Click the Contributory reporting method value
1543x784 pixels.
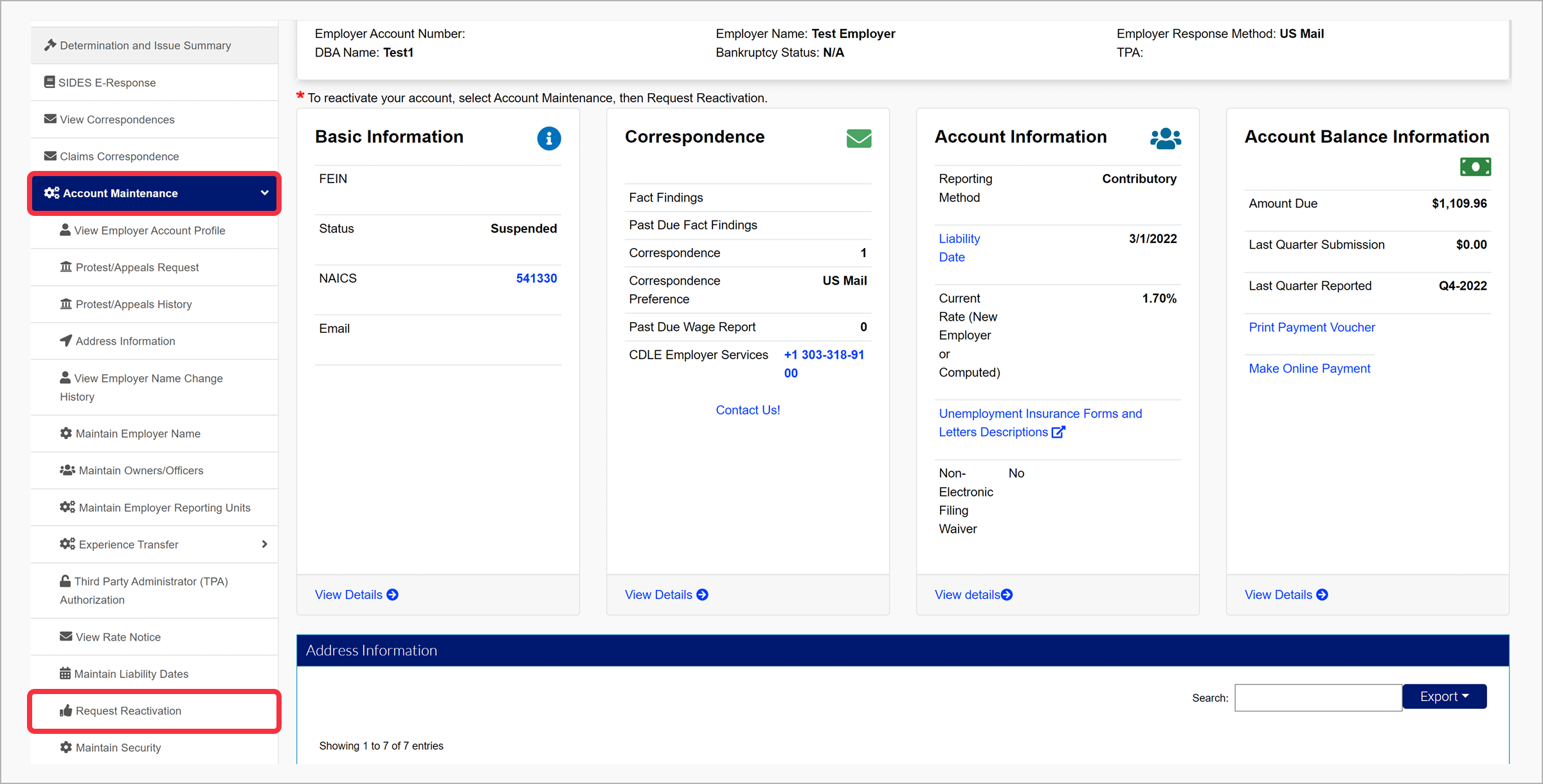click(x=1139, y=179)
